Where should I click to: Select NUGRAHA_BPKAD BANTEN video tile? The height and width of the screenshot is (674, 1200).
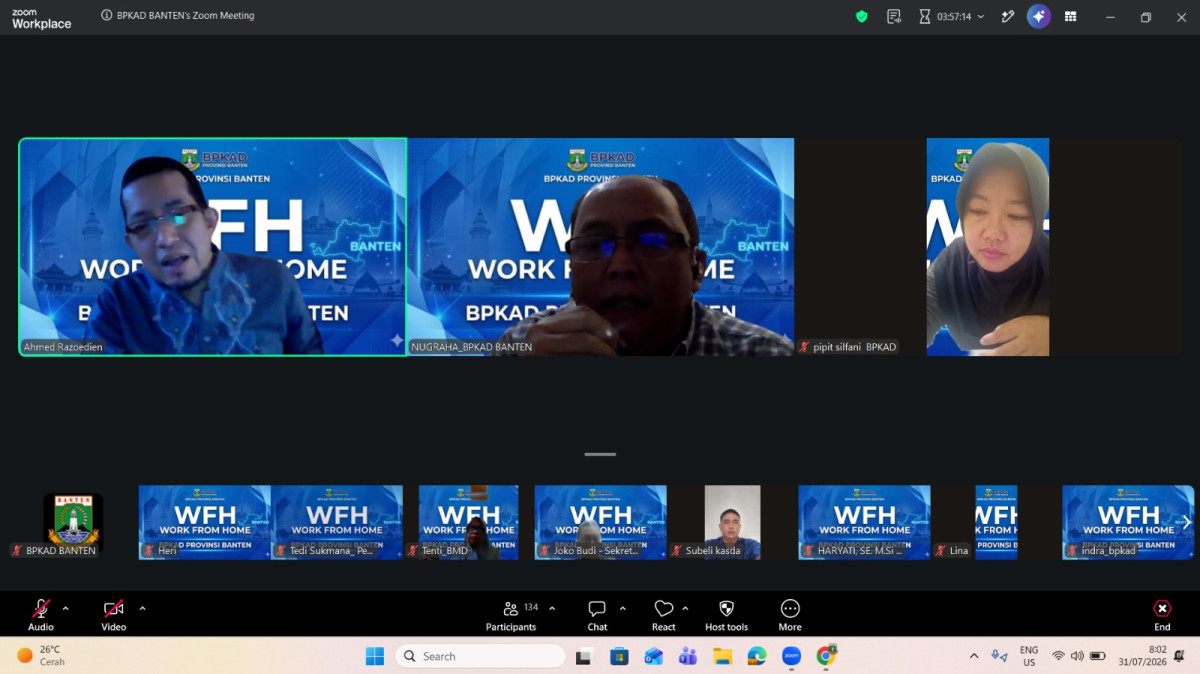601,247
